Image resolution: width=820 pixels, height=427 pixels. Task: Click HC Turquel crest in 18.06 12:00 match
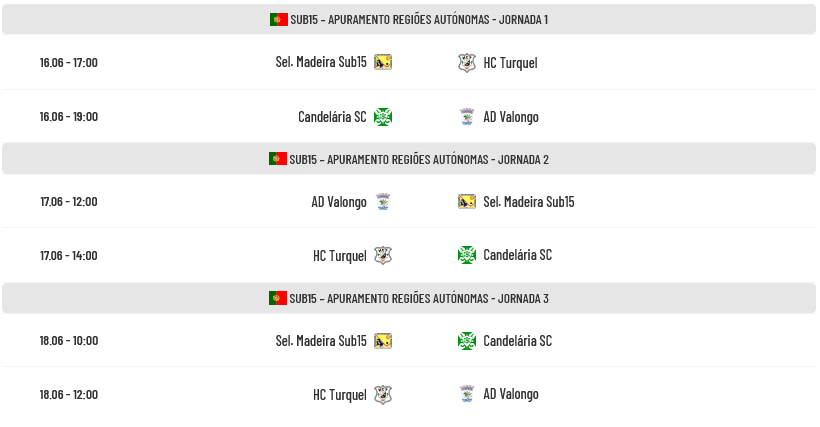(x=383, y=395)
